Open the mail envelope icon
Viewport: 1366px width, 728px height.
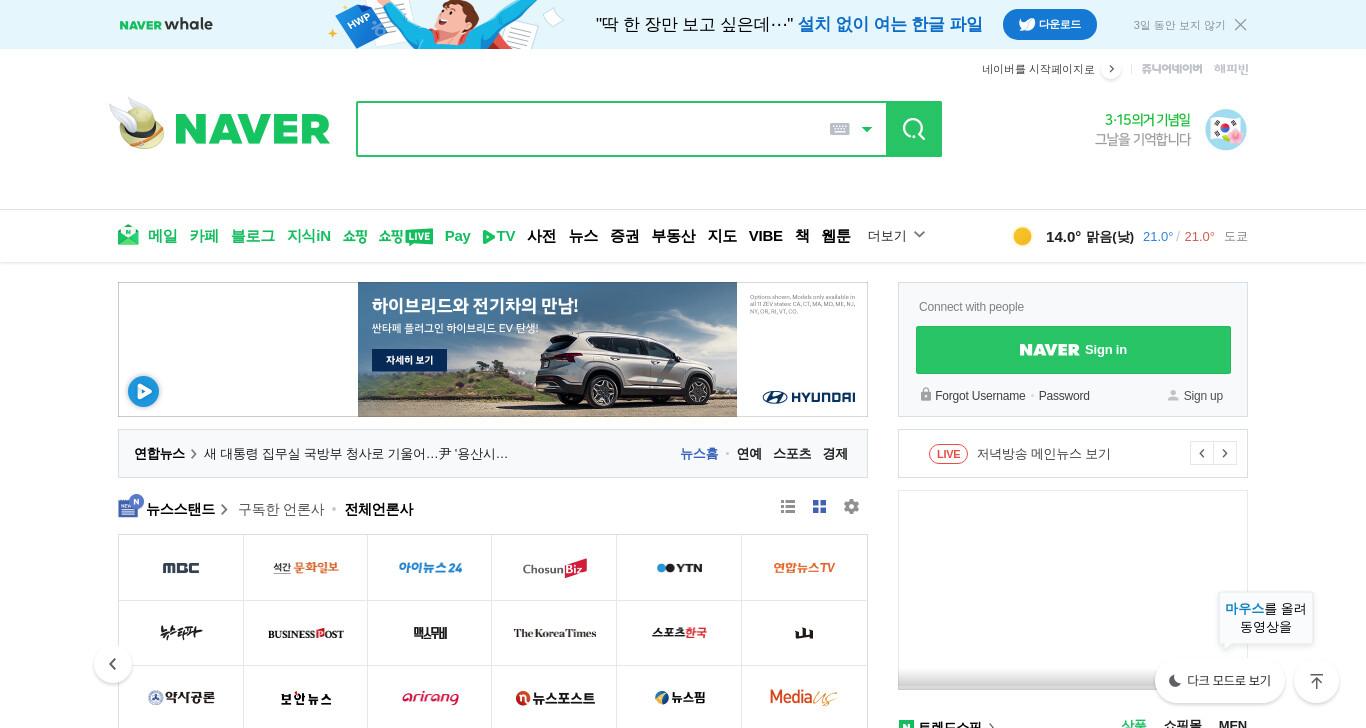click(128, 236)
